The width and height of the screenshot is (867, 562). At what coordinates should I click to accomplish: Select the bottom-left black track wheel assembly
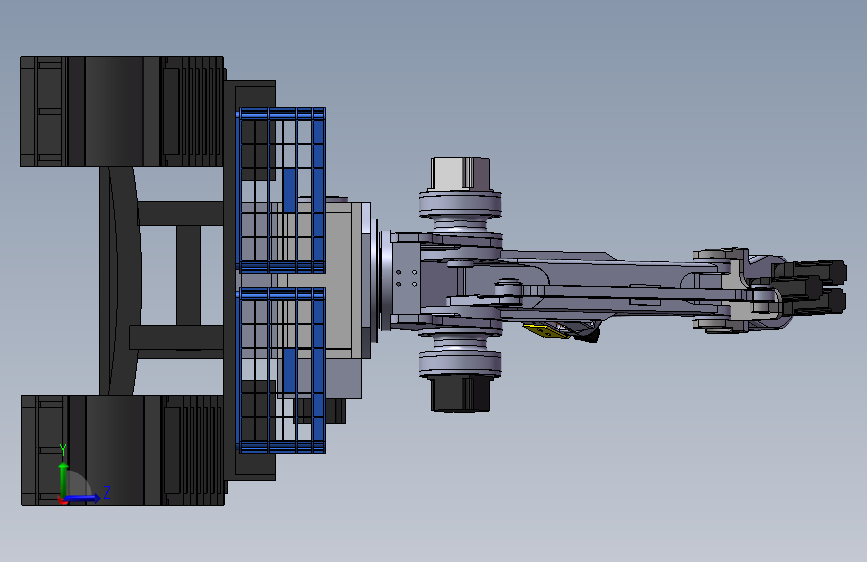(123, 450)
